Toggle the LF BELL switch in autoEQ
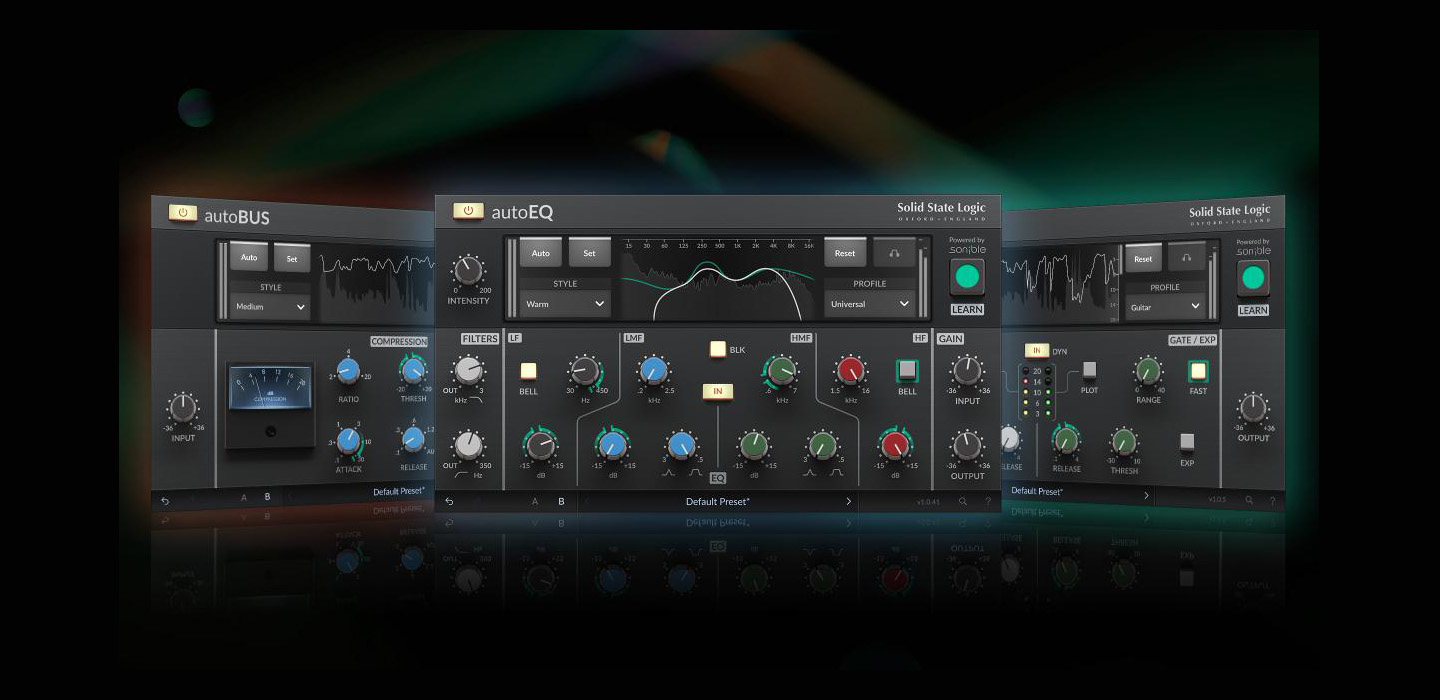This screenshot has width=1440, height=700. pos(528,371)
